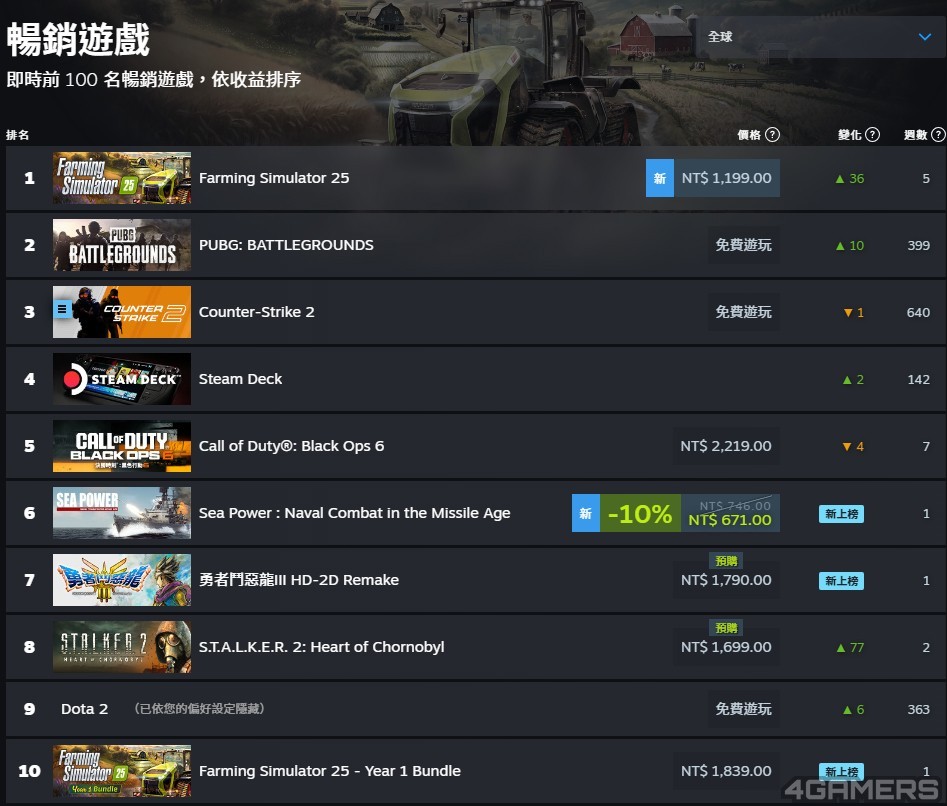This screenshot has height=806, width=947.
Task: Click the Farming Simulator 25 - Year 1 Bundle title
Action: (x=330, y=771)
